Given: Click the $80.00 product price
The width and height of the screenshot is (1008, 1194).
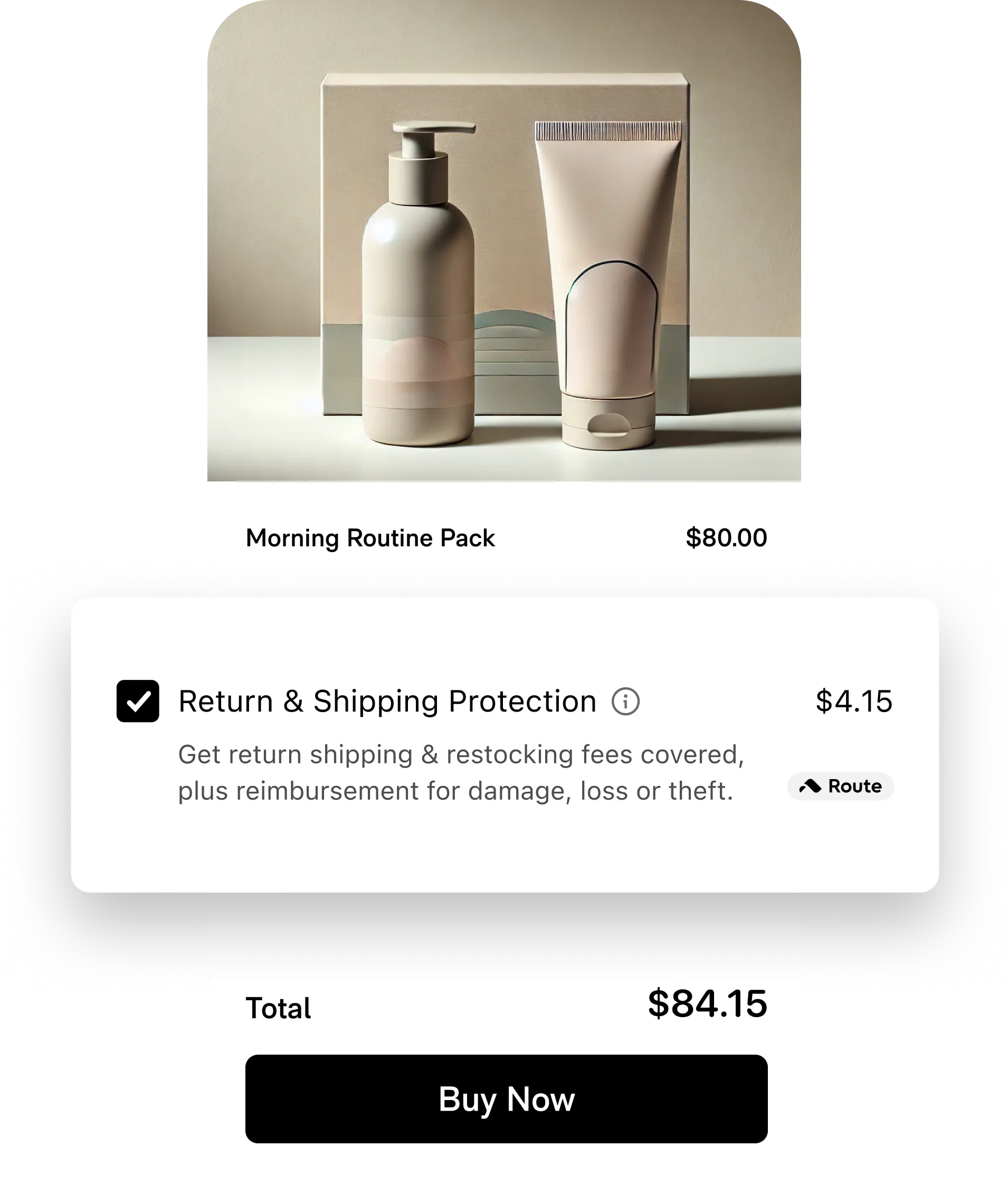Looking at the screenshot, I should 726,538.
